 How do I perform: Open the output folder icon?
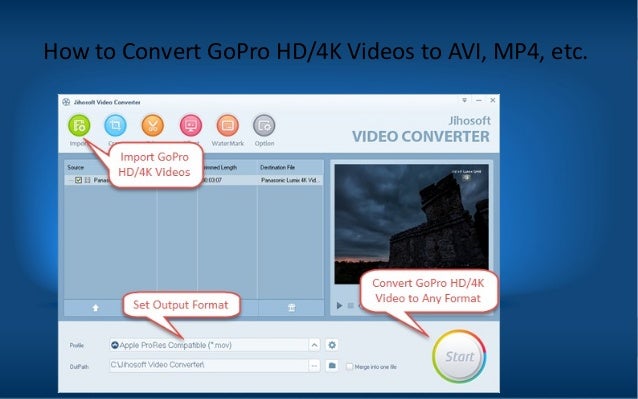[x=332, y=366]
